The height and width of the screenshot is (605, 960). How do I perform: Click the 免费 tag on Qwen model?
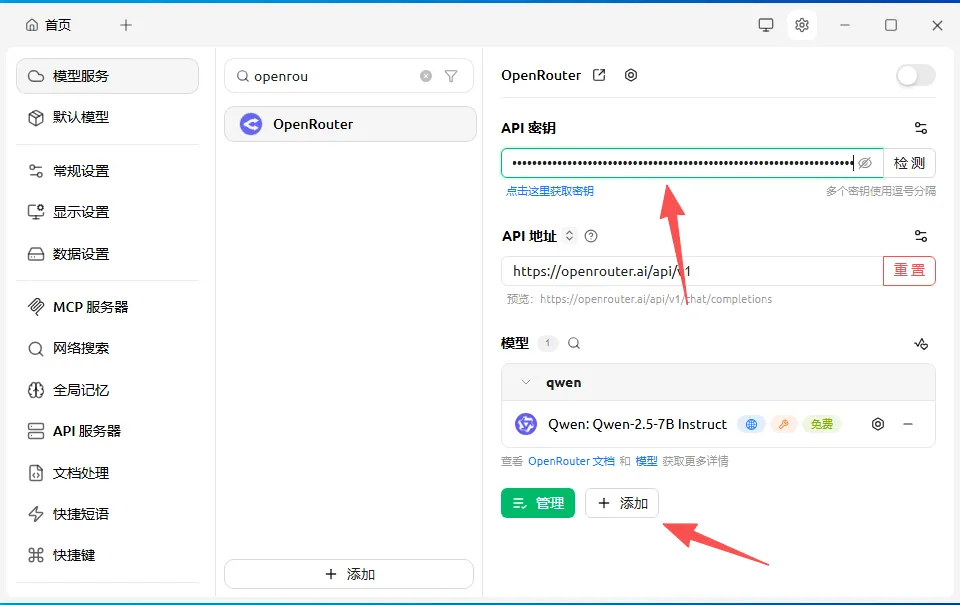(x=822, y=424)
